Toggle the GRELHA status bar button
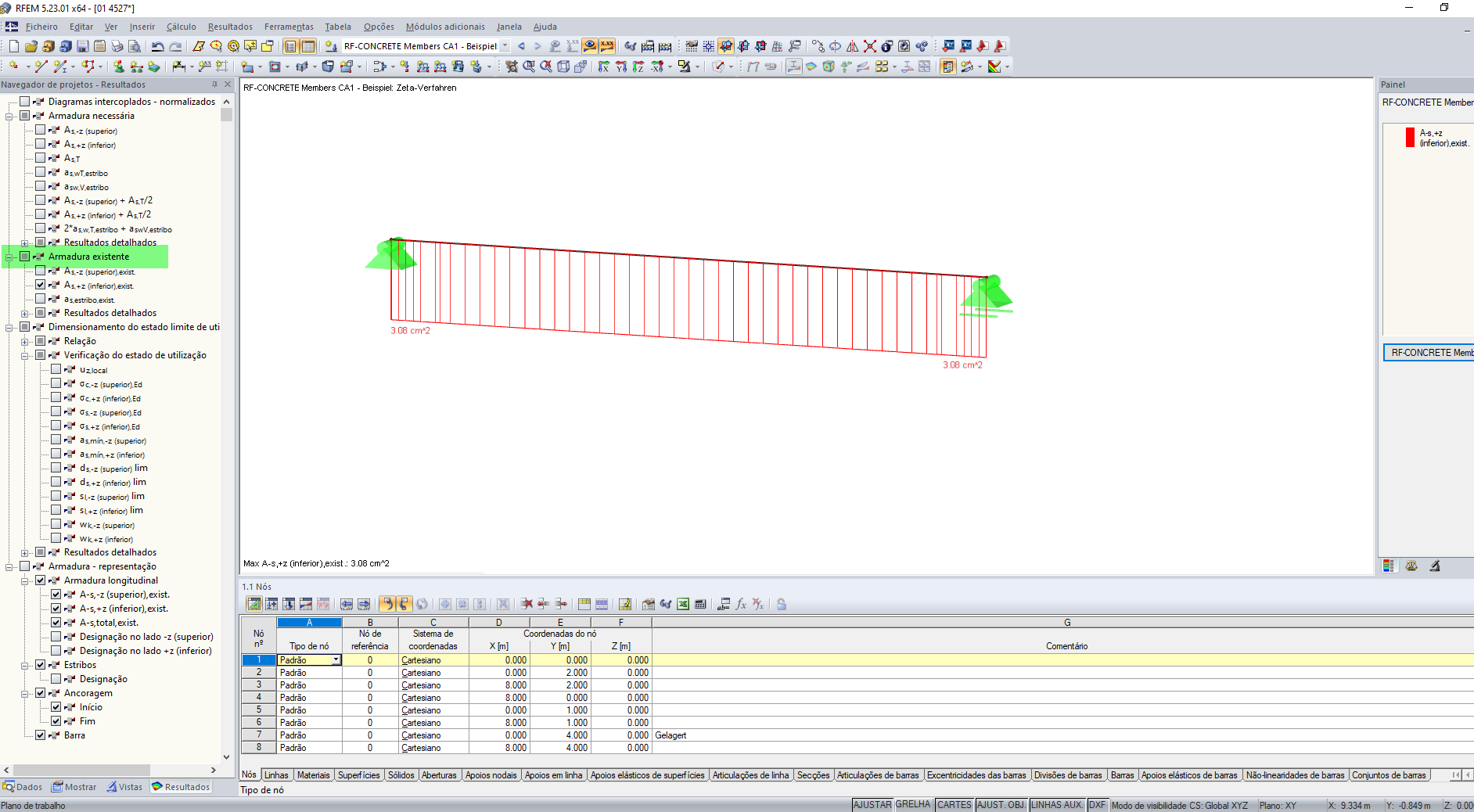The height and width of the screenshot is (812, 1474). click(x=913, y=805)
